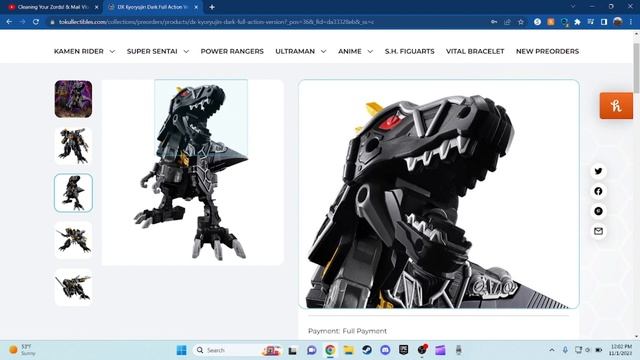Open the share page icon in address bar

coord(507,22)
